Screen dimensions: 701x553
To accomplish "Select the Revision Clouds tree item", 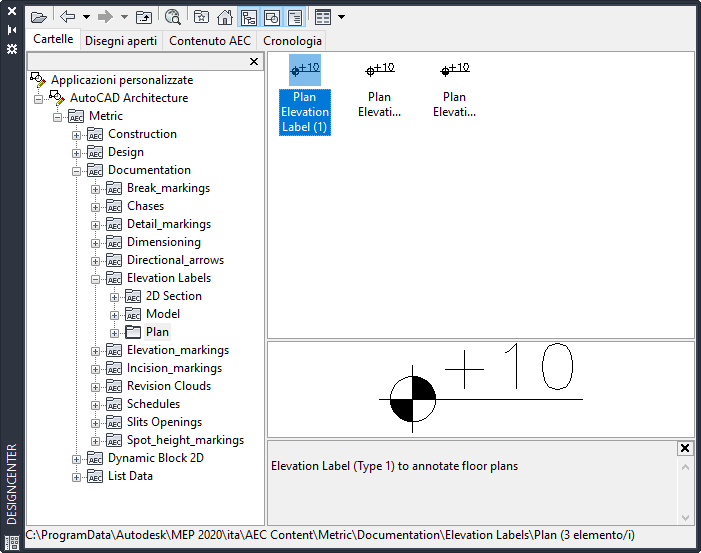I will (x=169, y=386).
